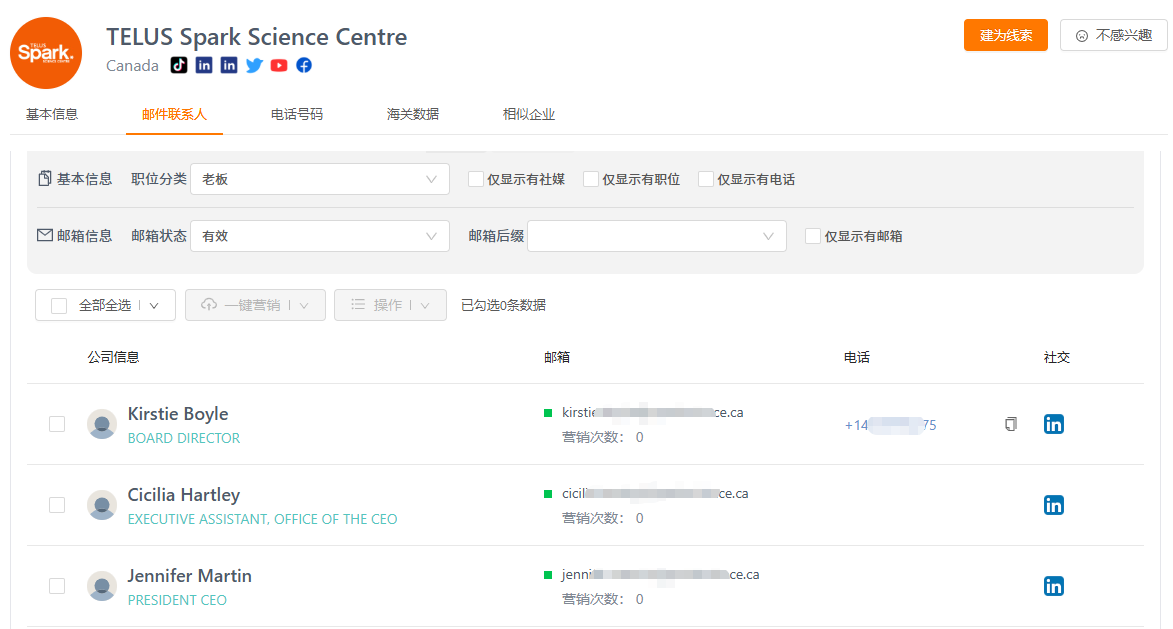Screen dimensions: 1173x629
Task: Click Cicilia Hartley's avatar icon
Action: 102,505
